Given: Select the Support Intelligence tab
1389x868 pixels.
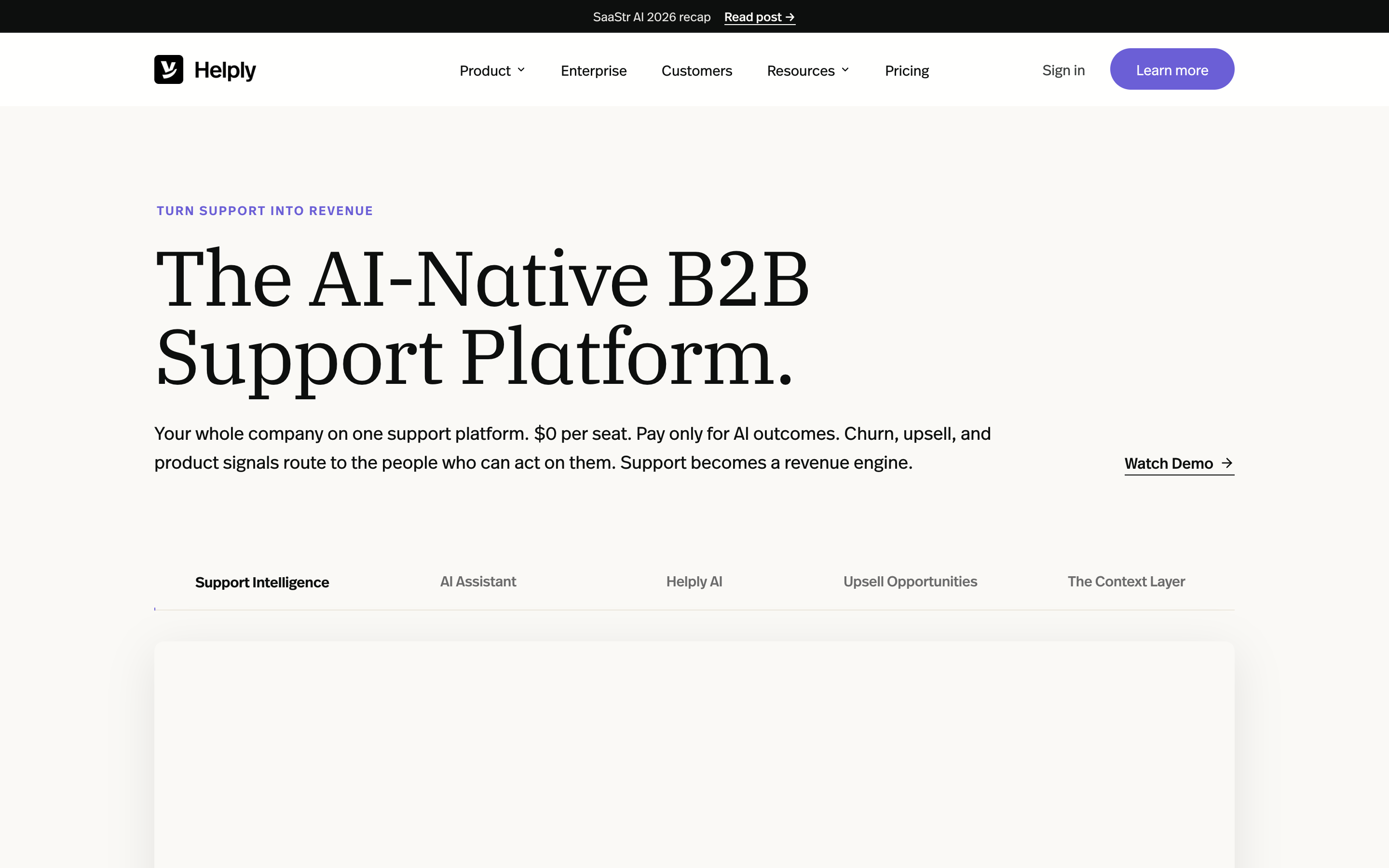Looking at the screenshot, I should (262, 582).
